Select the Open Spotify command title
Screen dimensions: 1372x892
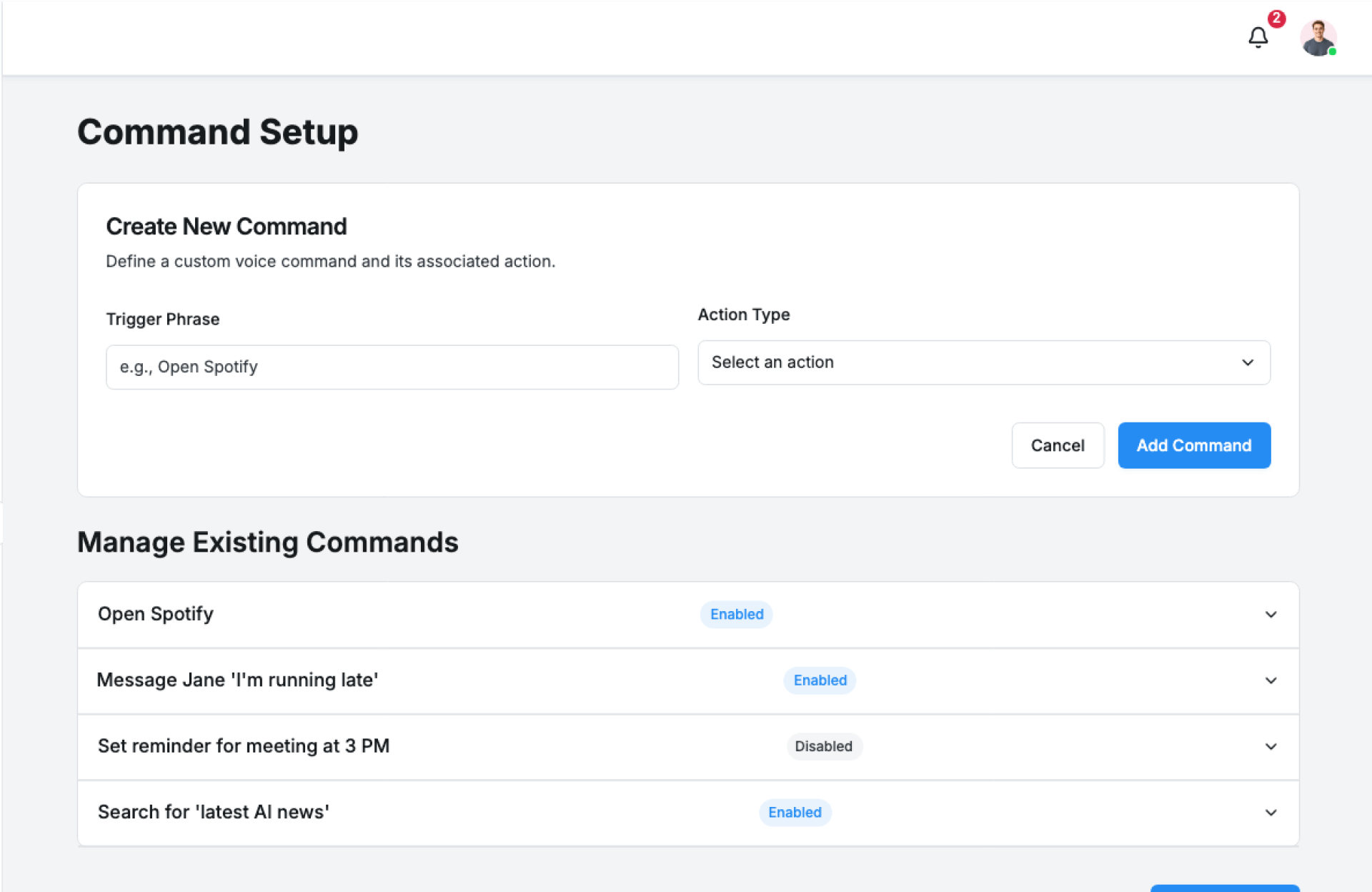pyautogui.click(x=156, y=614)
